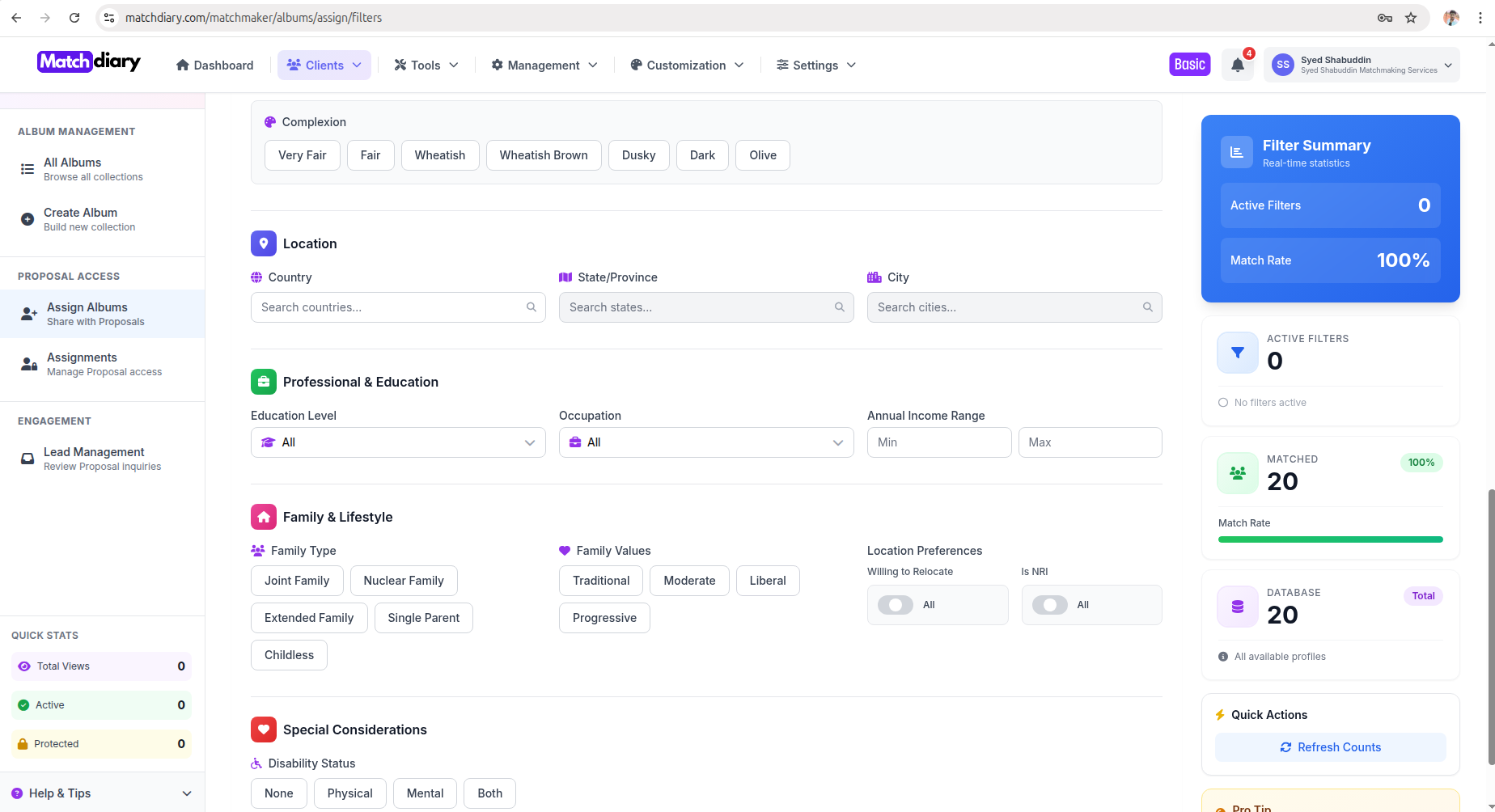Toggle the Is NRI switch
Viewport: 1495px width, 812px height.
coord(1049,605)
